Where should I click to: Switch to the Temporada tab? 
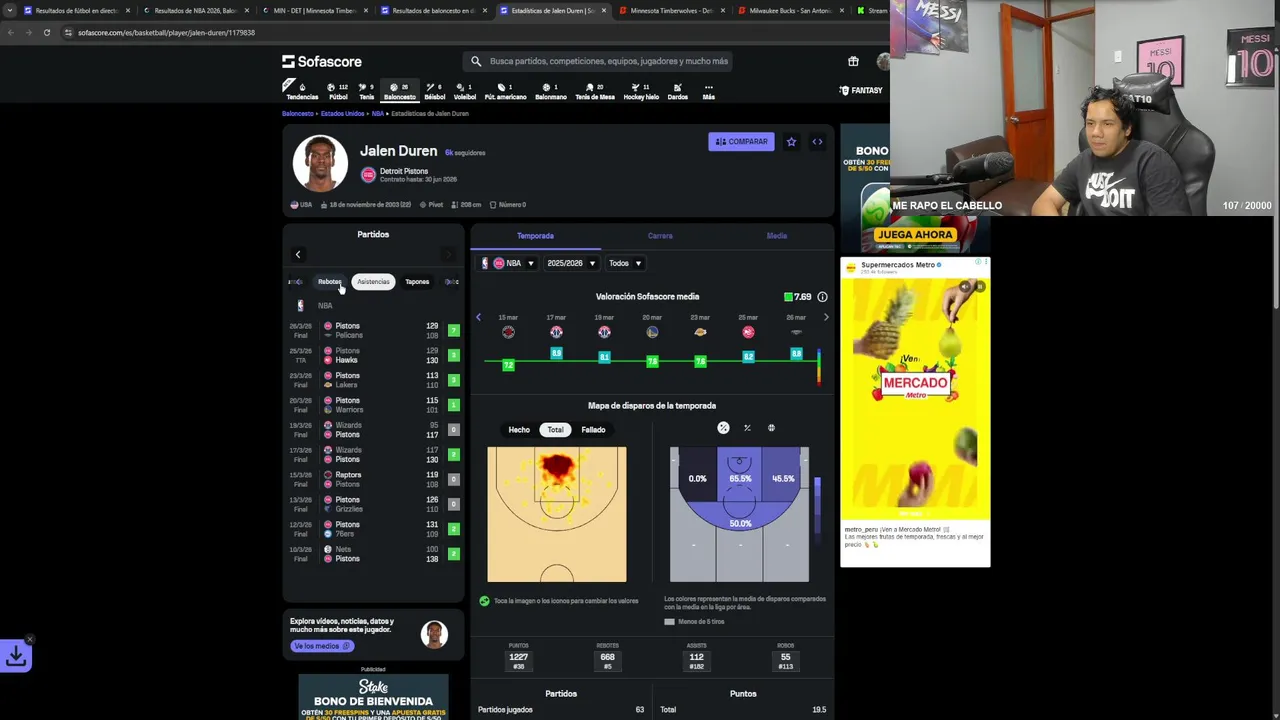(x=535, y=236)
